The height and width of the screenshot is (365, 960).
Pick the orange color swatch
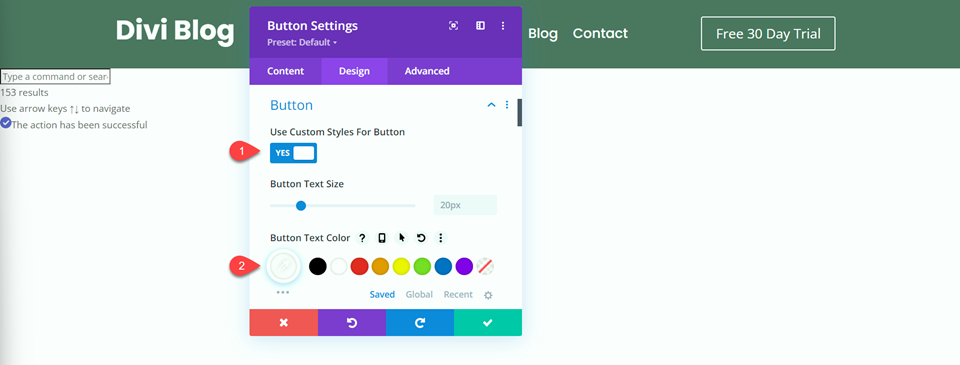[x=380, y=266]
